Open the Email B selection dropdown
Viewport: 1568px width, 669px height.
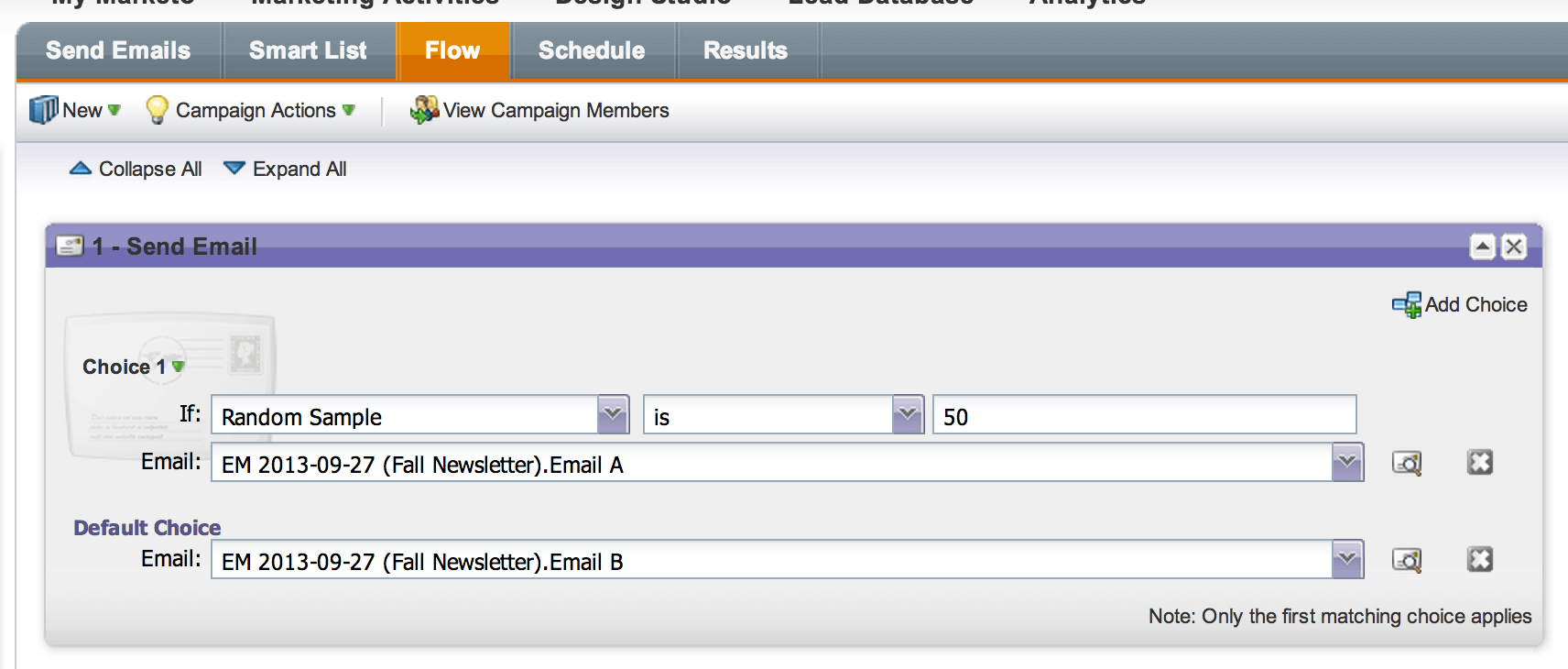(1347, 560)
